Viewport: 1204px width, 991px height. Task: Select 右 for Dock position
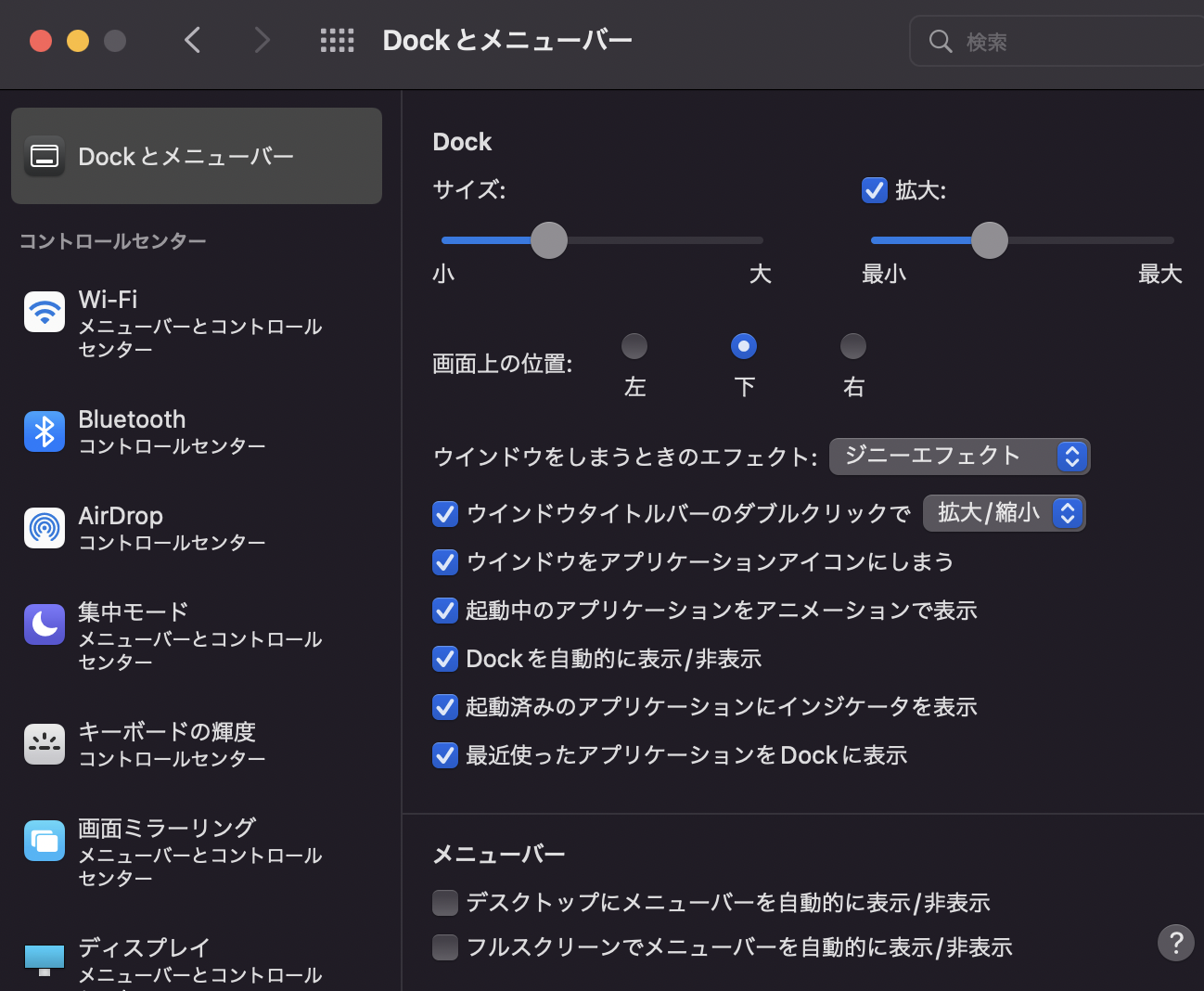[853, 346]
